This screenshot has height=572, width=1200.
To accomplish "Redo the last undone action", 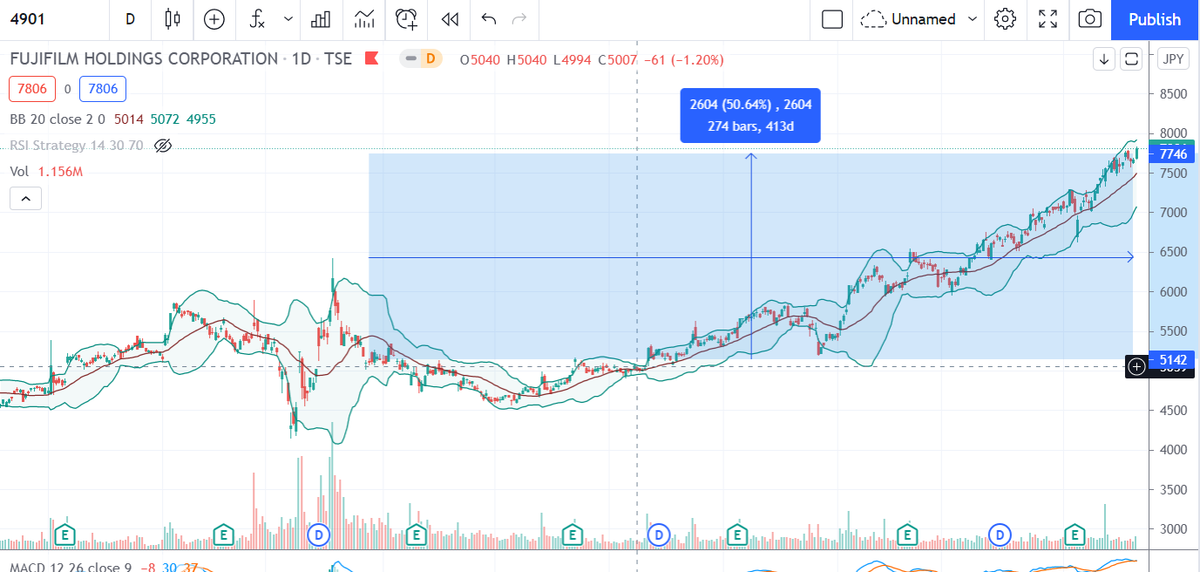I will click(518, 19).
